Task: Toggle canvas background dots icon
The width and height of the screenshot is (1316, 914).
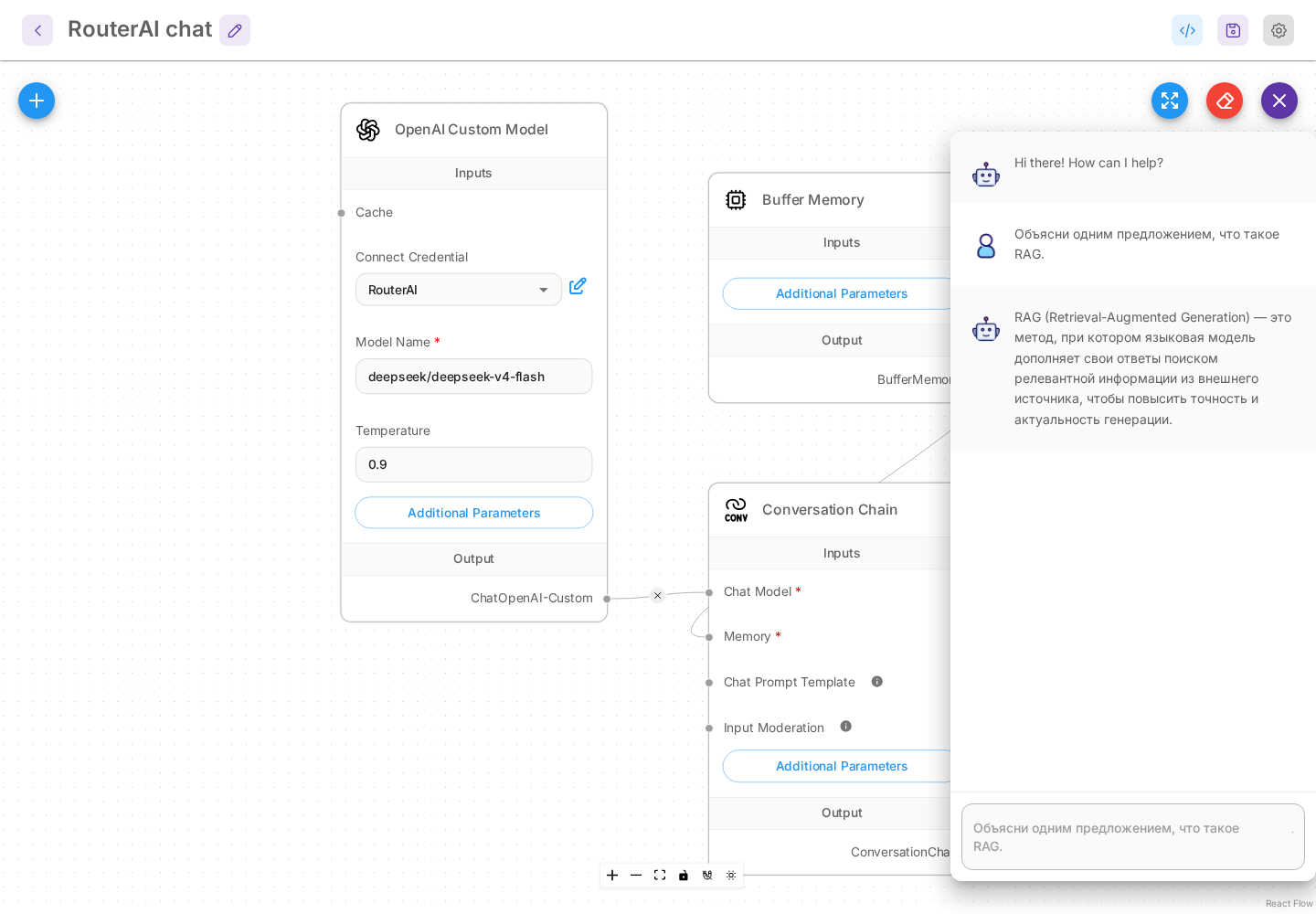Action: [x=731, y=876]
